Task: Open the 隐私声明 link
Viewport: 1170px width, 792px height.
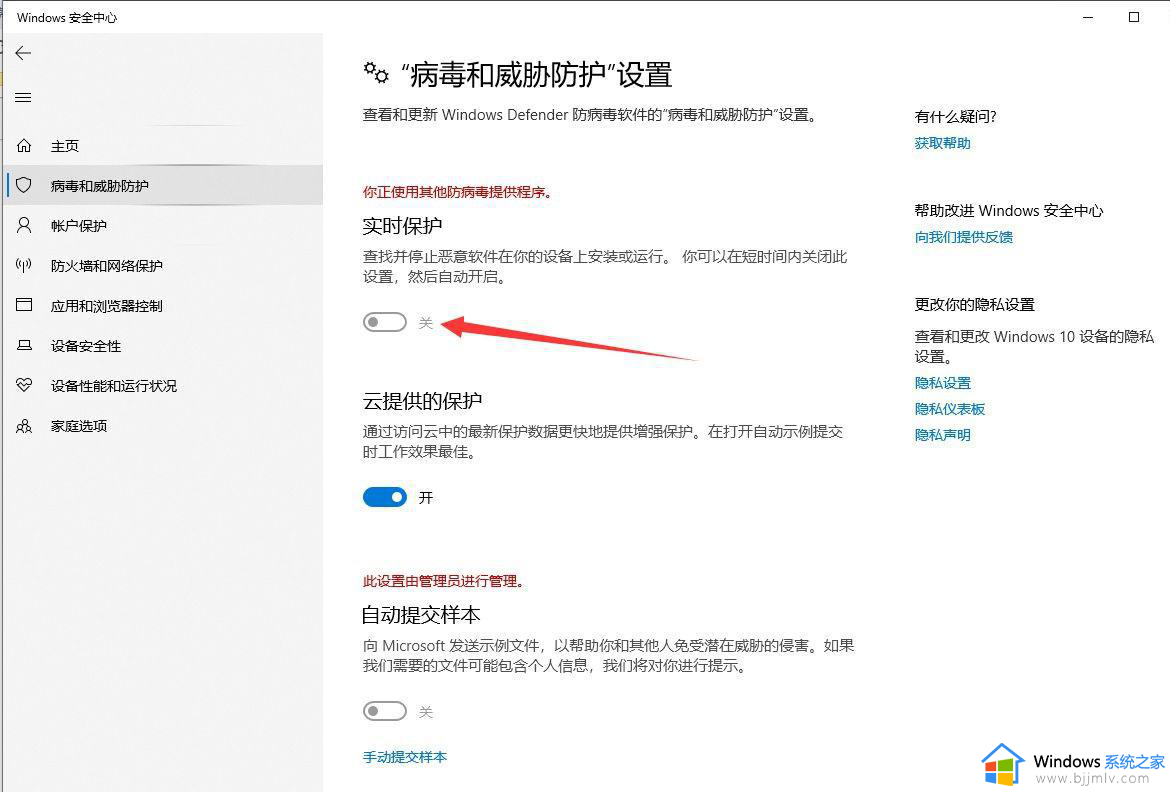Action: pyautogui.click(x=943, y=435)
